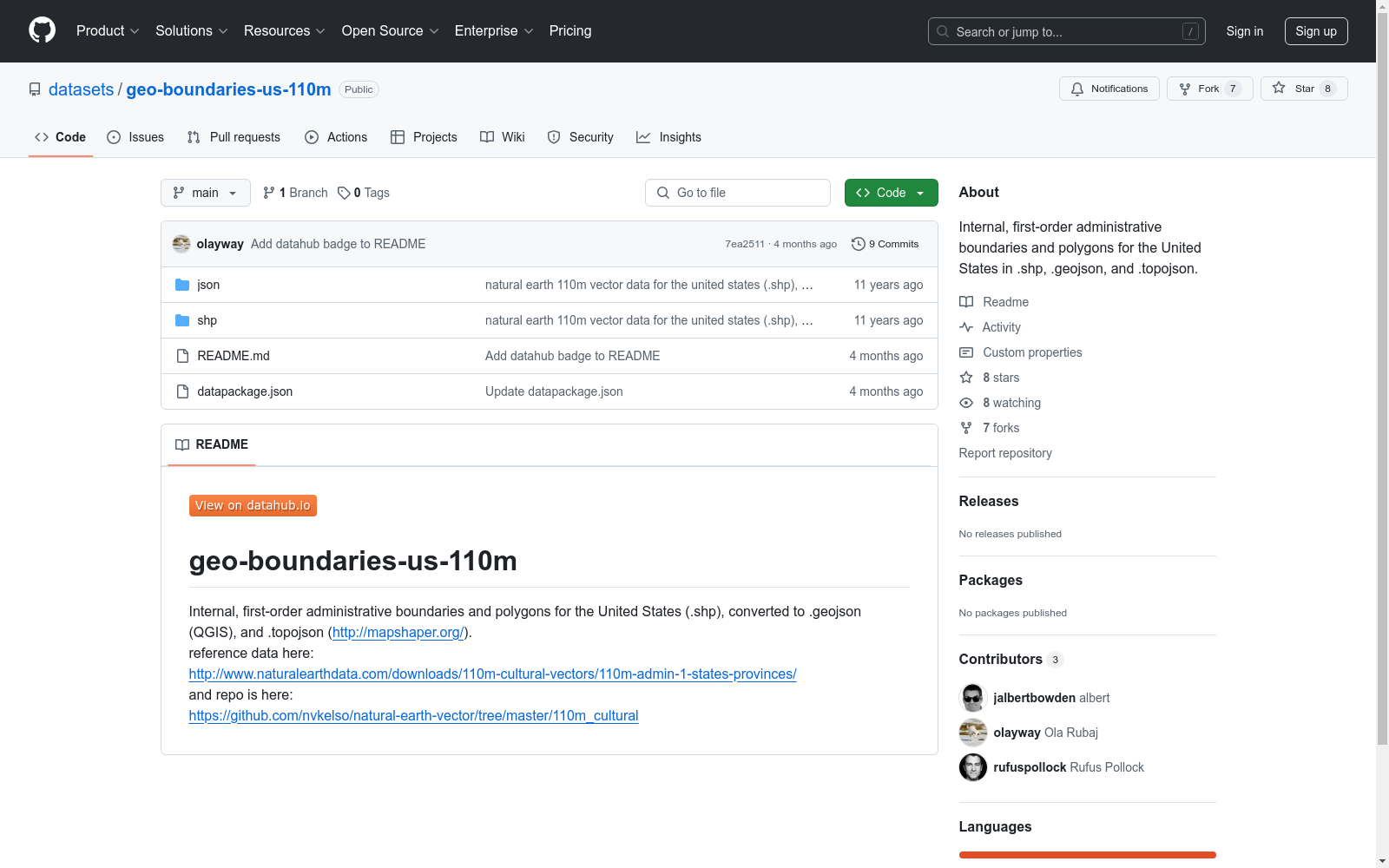Select the Code tab
Screen dimensions: 1389x868
[61, 137]
